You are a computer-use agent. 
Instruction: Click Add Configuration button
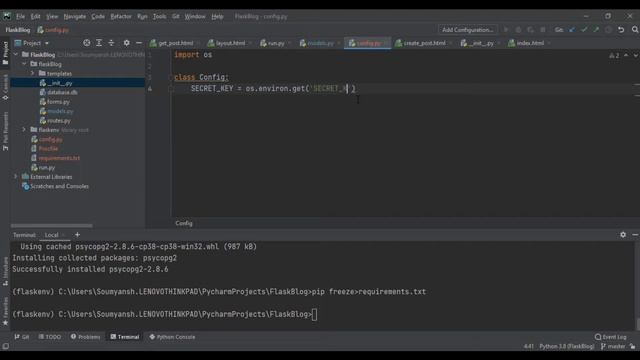(x=468, y=30)
